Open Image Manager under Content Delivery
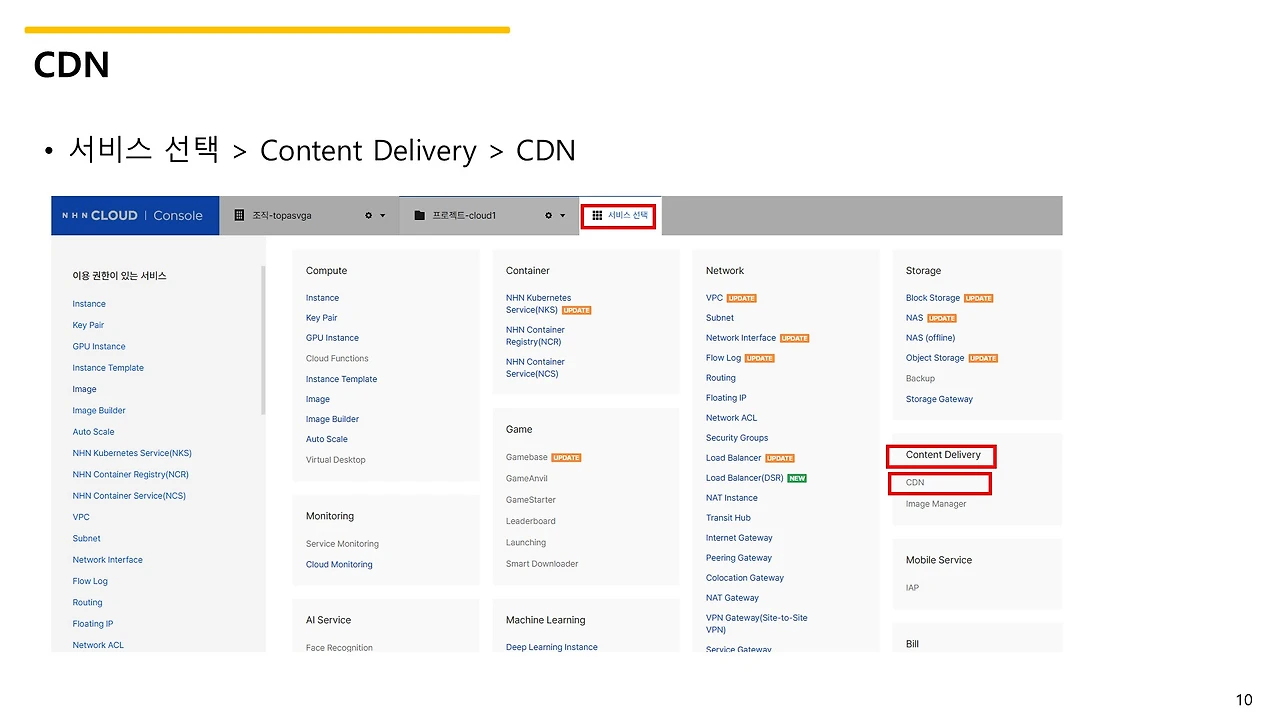1280x720 pixels. click(936, 504)
